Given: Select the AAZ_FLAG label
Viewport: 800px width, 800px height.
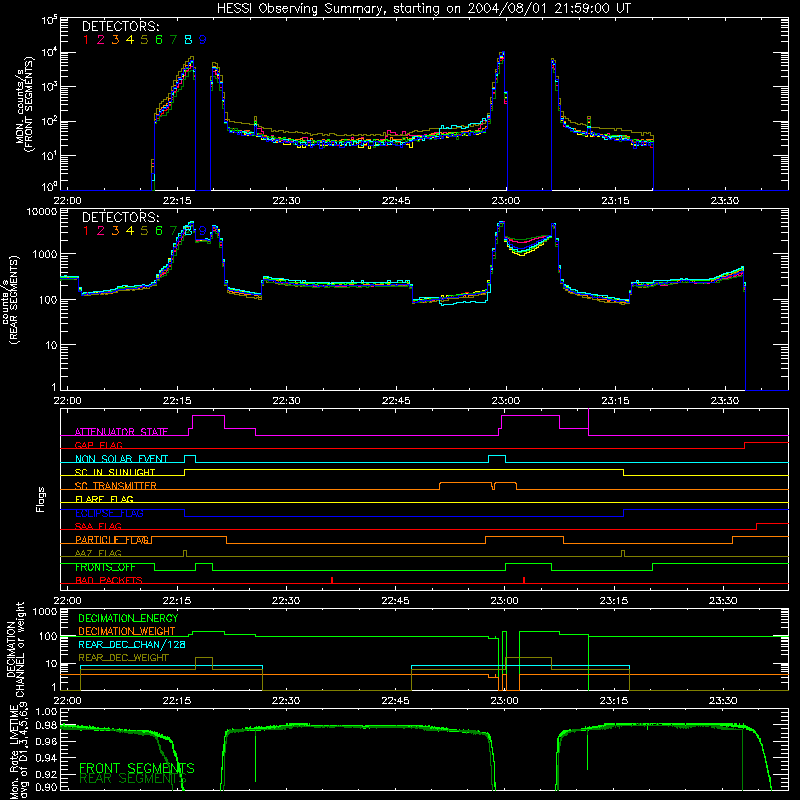Looking at the screenshot, I should coord(98,554).
